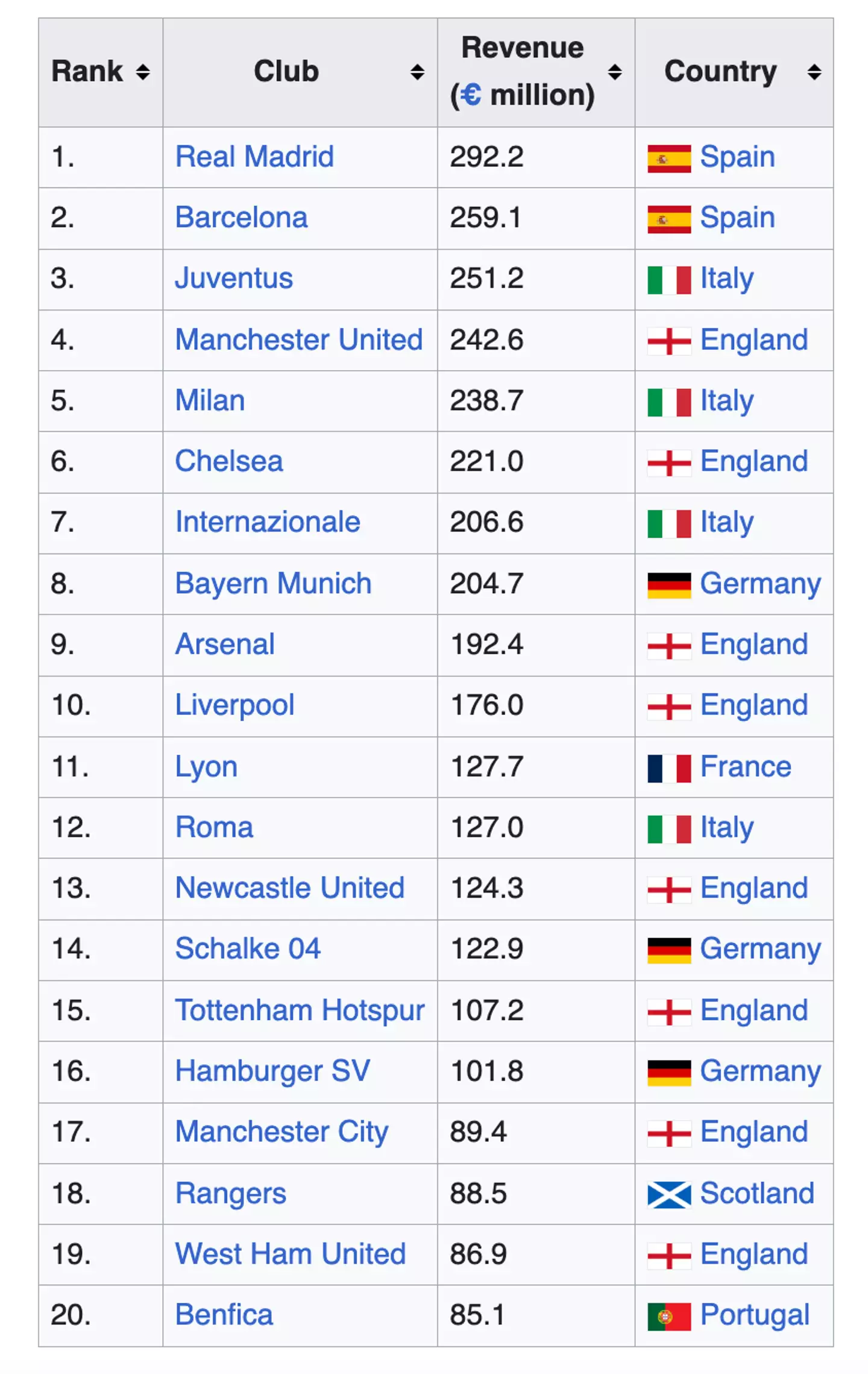The image size is (868, 1374).
Task: Click the Italy flag beside Milan
Action: (x=669, y=401)
